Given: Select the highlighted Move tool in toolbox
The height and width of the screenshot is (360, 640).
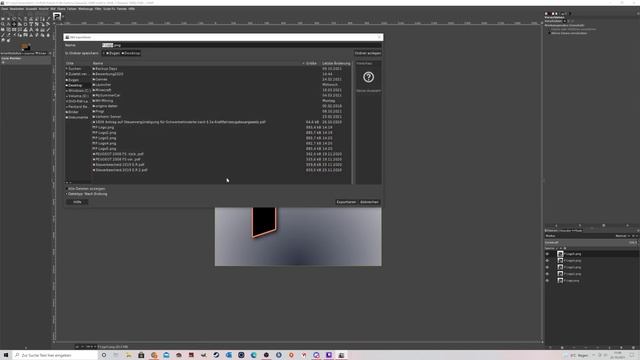Looking at the screenshot, I should point(14,24).
